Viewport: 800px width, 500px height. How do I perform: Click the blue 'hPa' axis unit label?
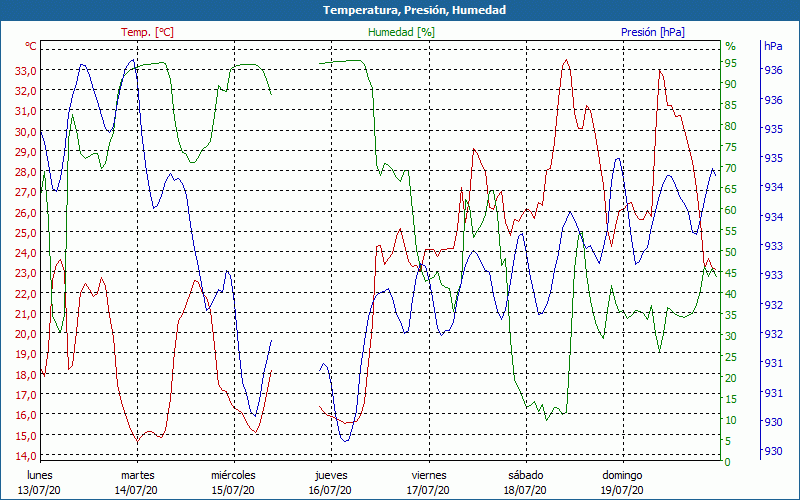[773, 46]
